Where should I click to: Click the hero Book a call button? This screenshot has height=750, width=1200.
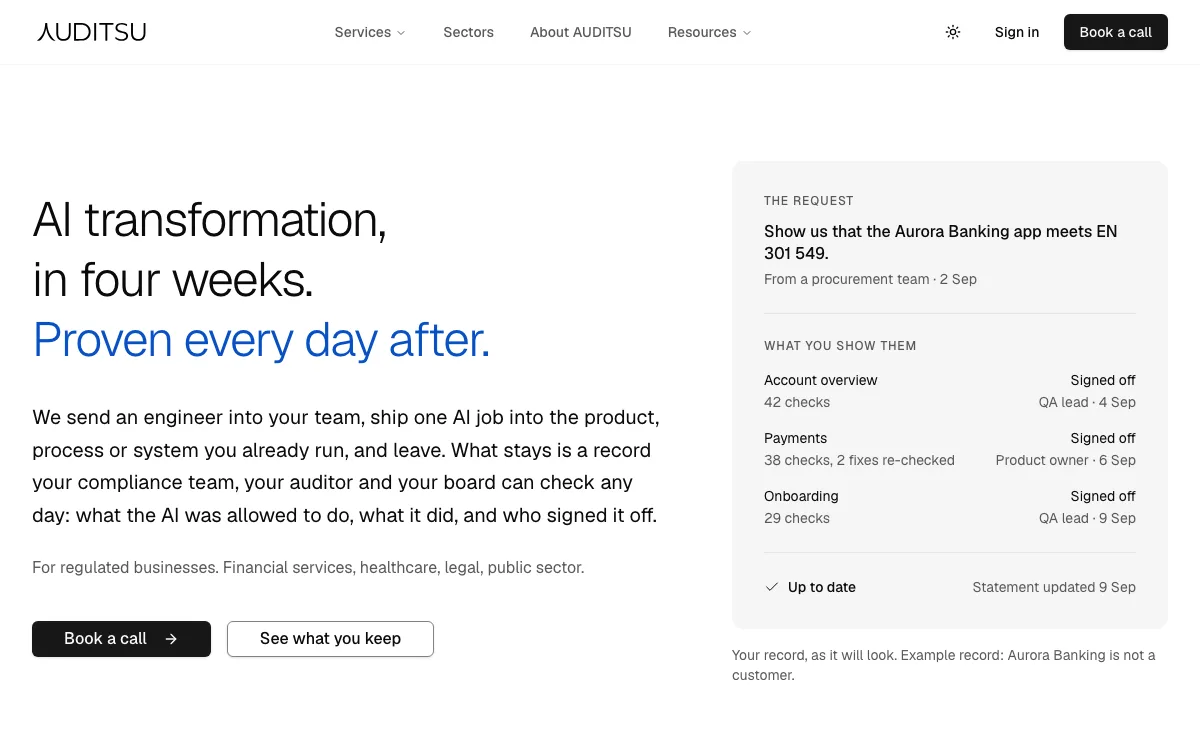[x=121, y=639]
